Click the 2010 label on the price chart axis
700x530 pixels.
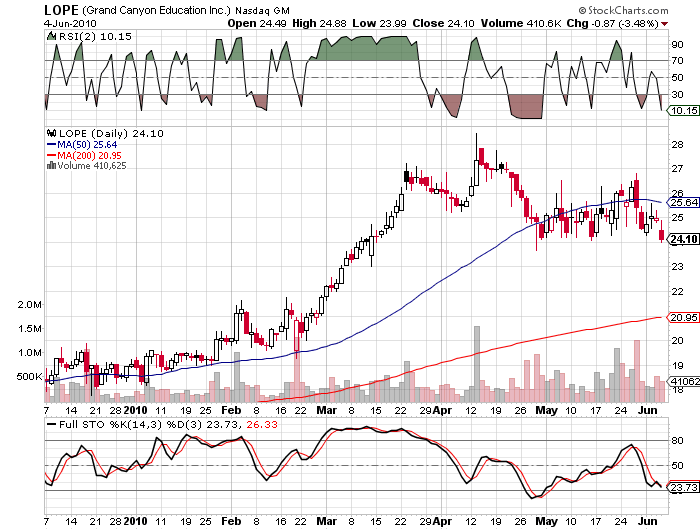tap(135, 410)
